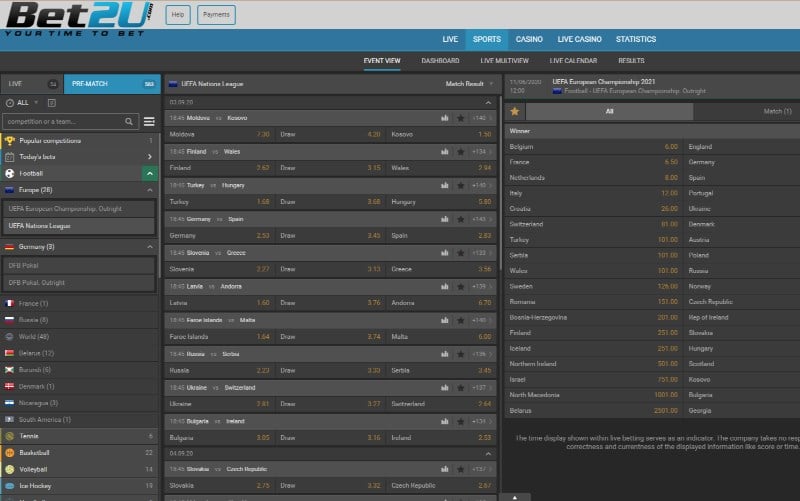Image resolution: width=800 pixels, height=501 pixels.
Task: Click the Basketball sport icon
Action: (x=10, y=453)
